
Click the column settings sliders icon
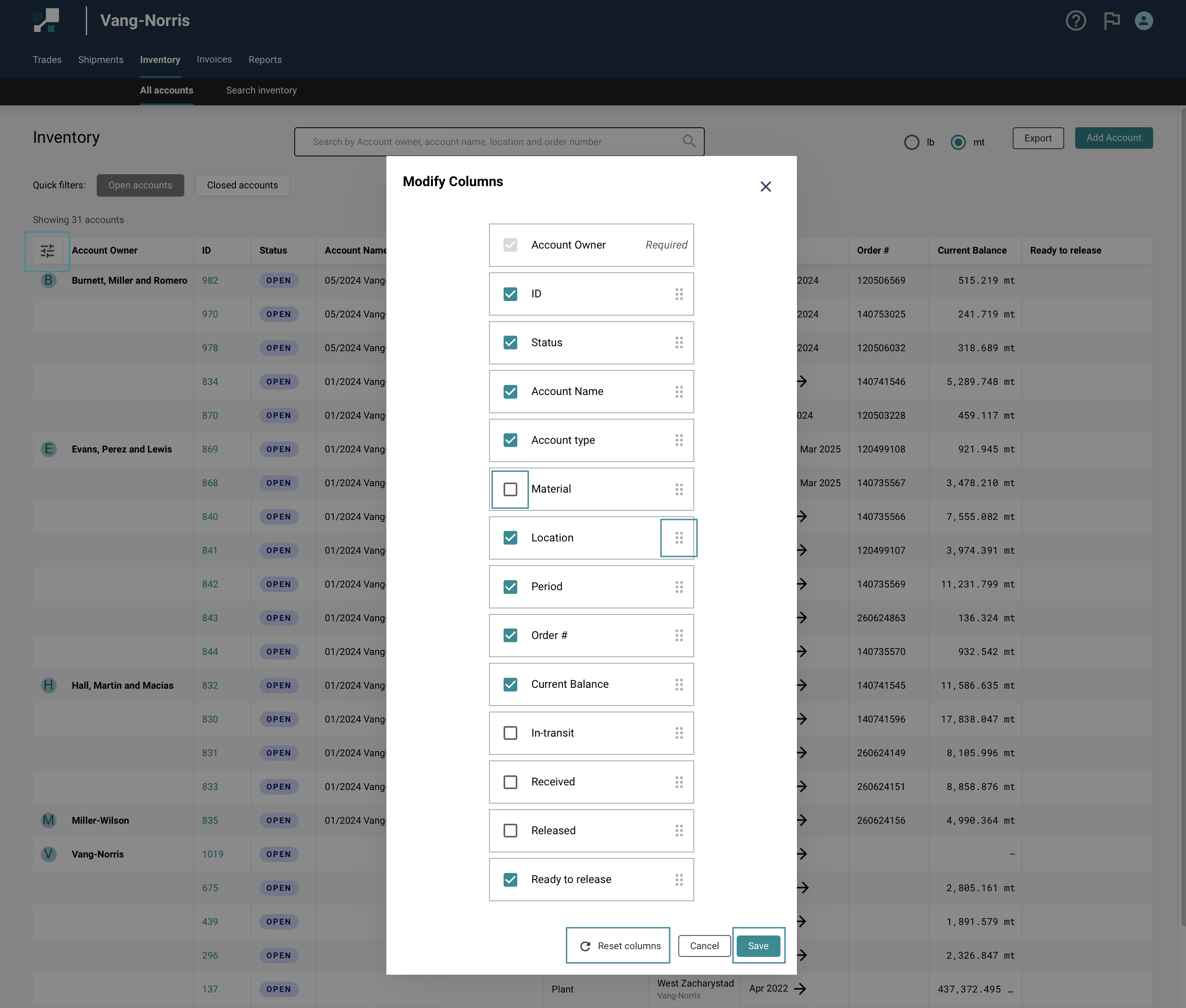click(x=47, y=251)
